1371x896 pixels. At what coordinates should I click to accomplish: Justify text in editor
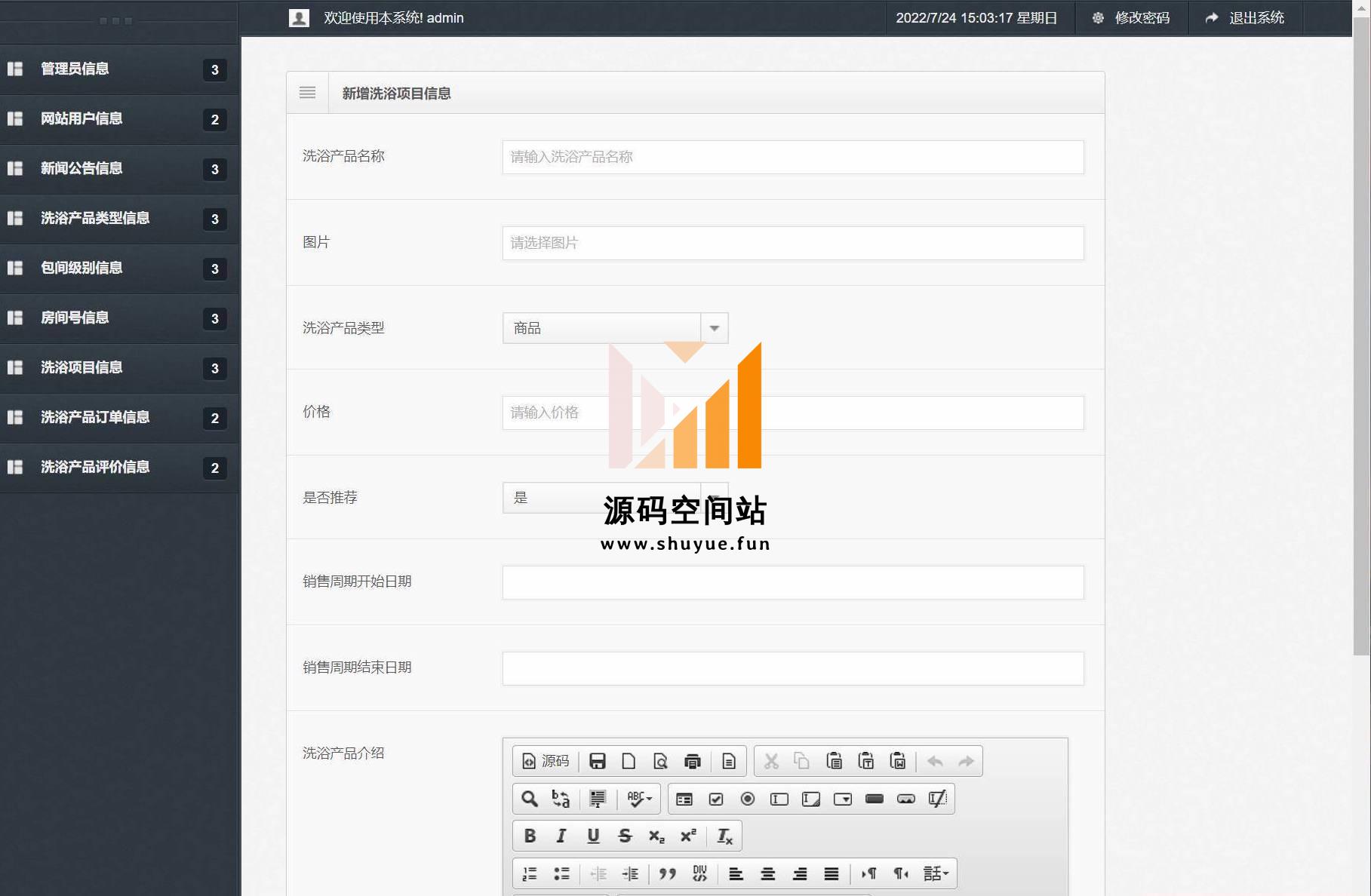(x=832, y=873)
